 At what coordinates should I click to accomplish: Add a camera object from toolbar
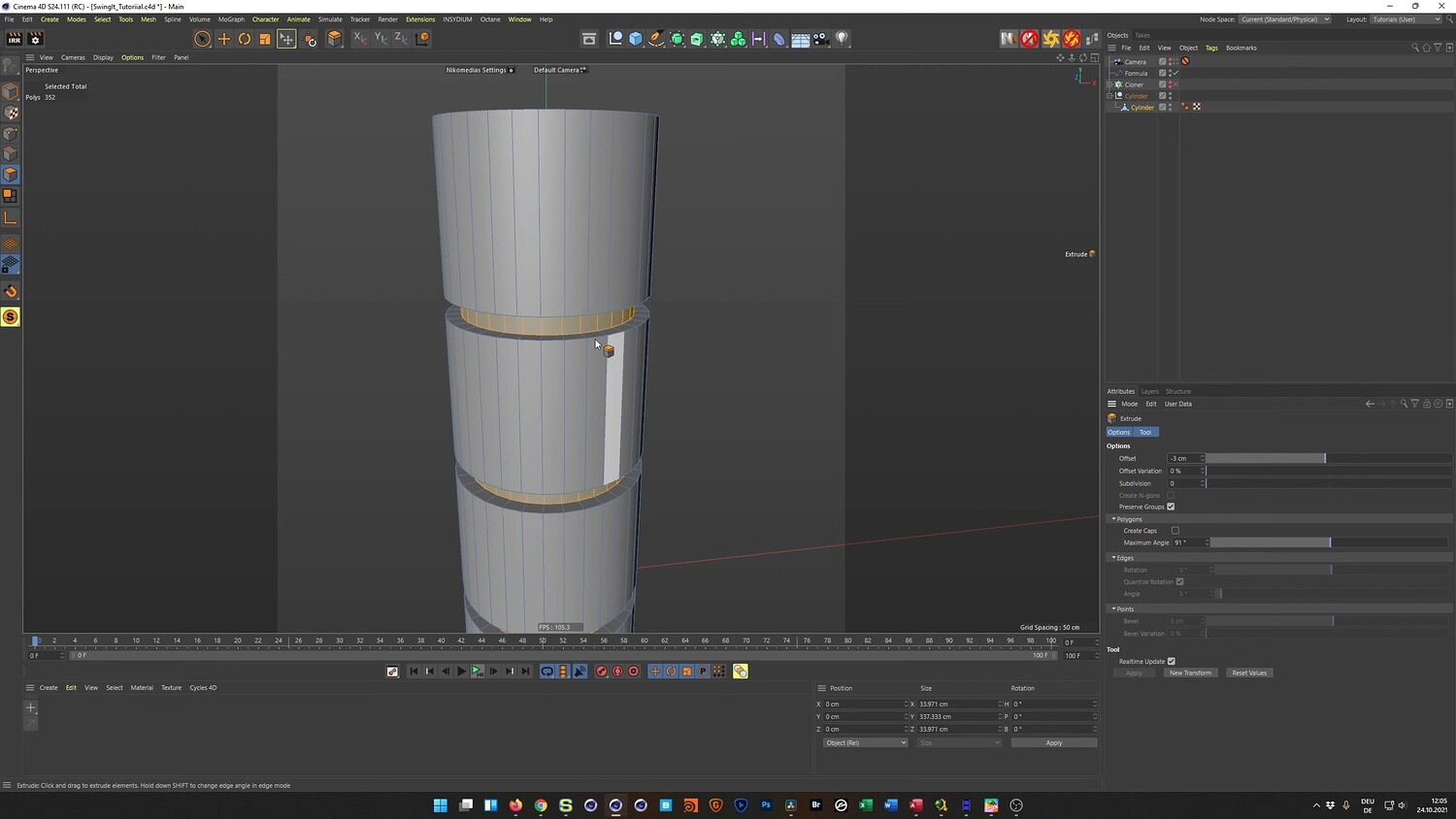click(821, 39)
